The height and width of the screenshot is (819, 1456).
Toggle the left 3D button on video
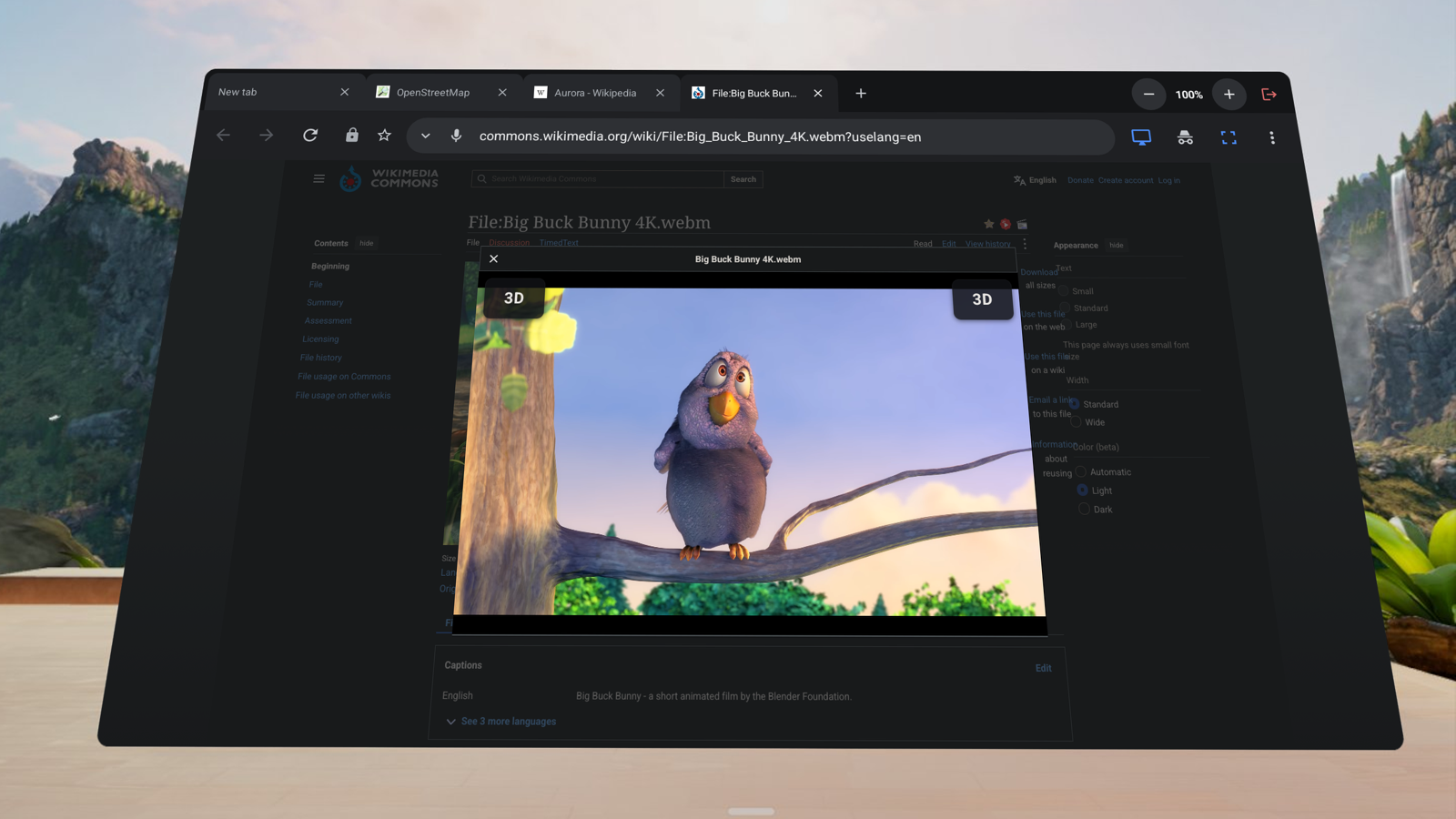[514, 298]
